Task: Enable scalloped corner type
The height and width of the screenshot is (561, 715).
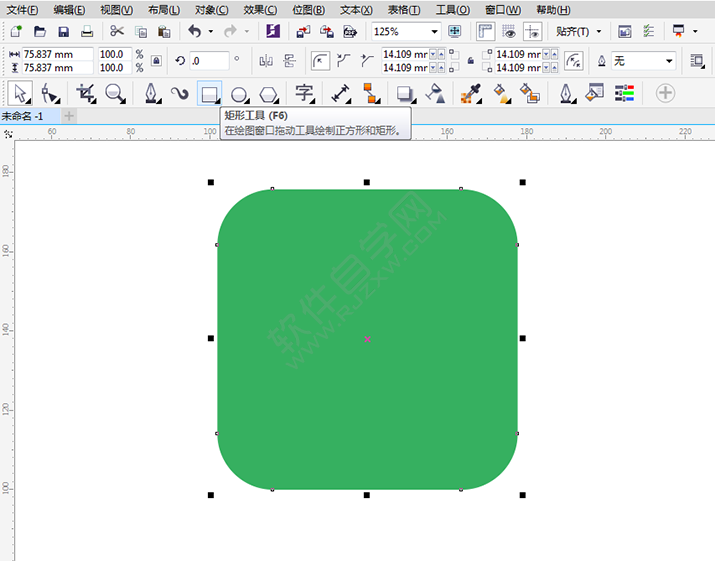Action: pos(343,60)
